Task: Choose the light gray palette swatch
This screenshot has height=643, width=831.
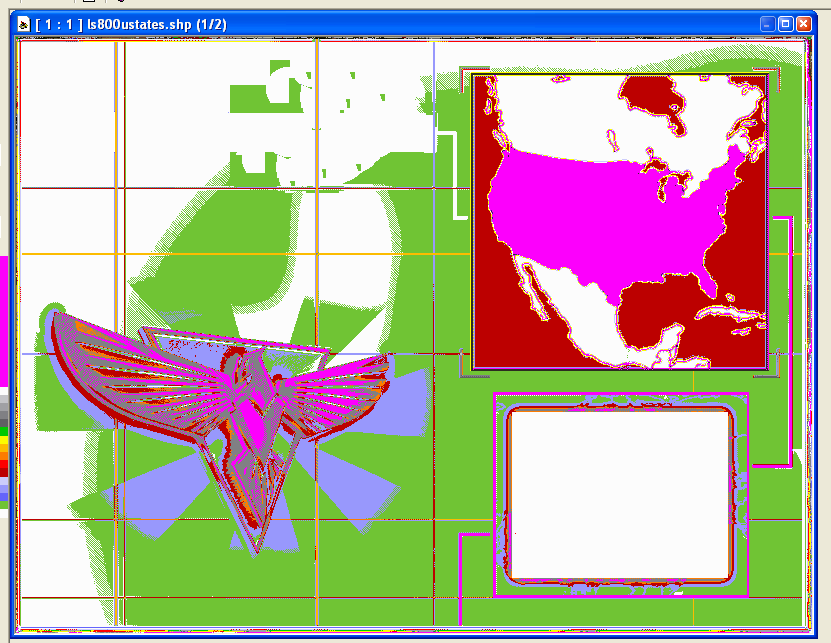Action: pyautogui.click(x=3, y=400)
